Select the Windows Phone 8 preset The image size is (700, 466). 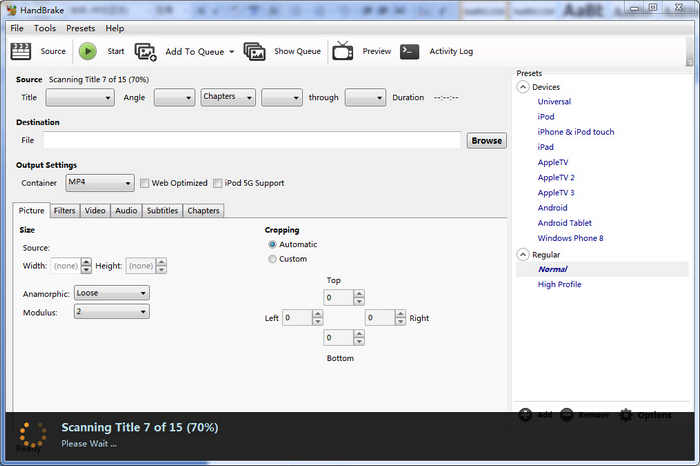click(571, 238)
